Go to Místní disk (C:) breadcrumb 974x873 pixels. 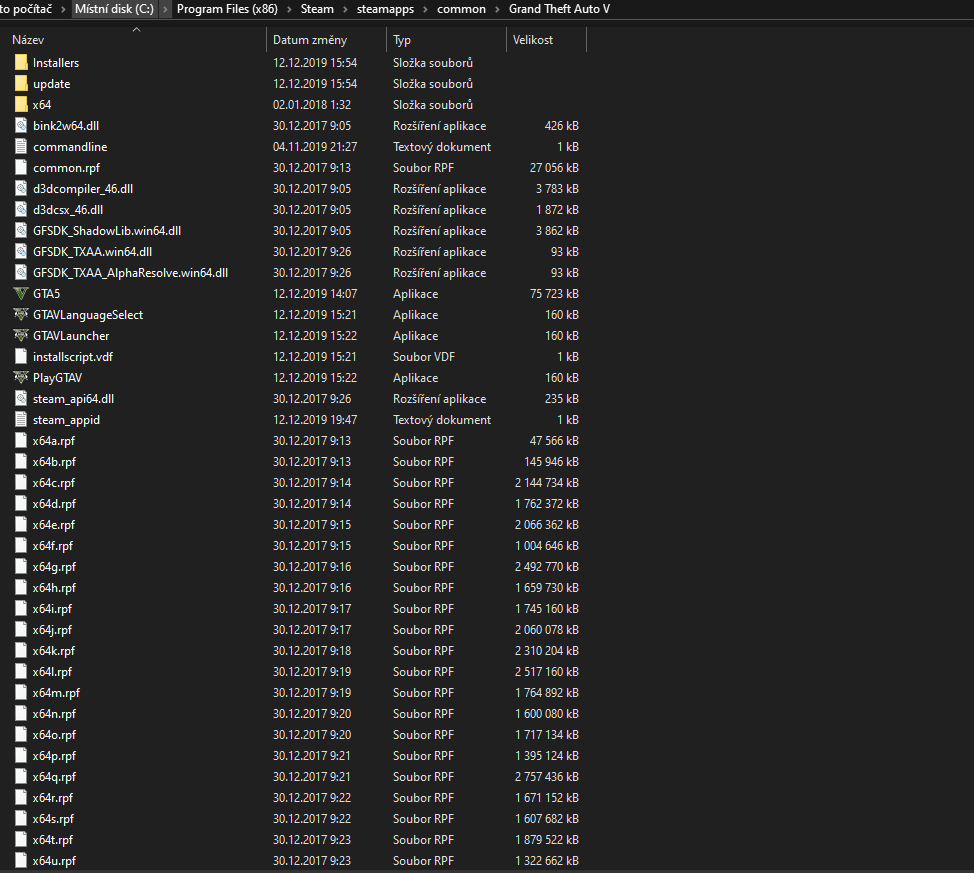114,9
